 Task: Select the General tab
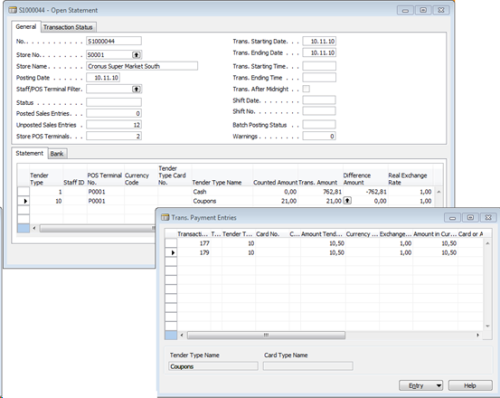[26, 27]
